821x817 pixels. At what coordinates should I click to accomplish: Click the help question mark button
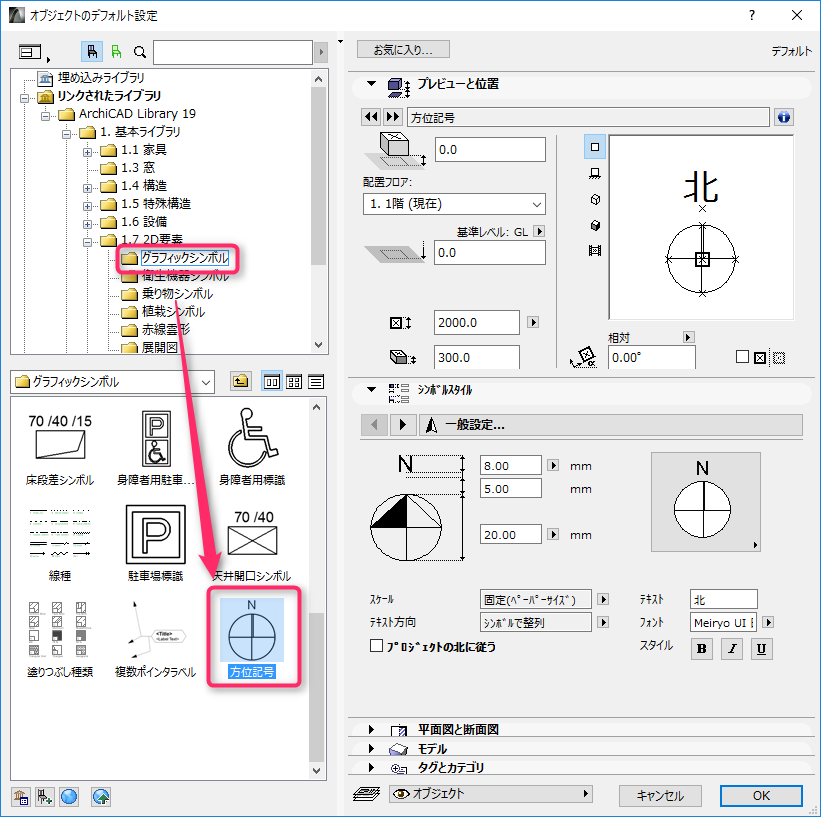click(752, 15)
